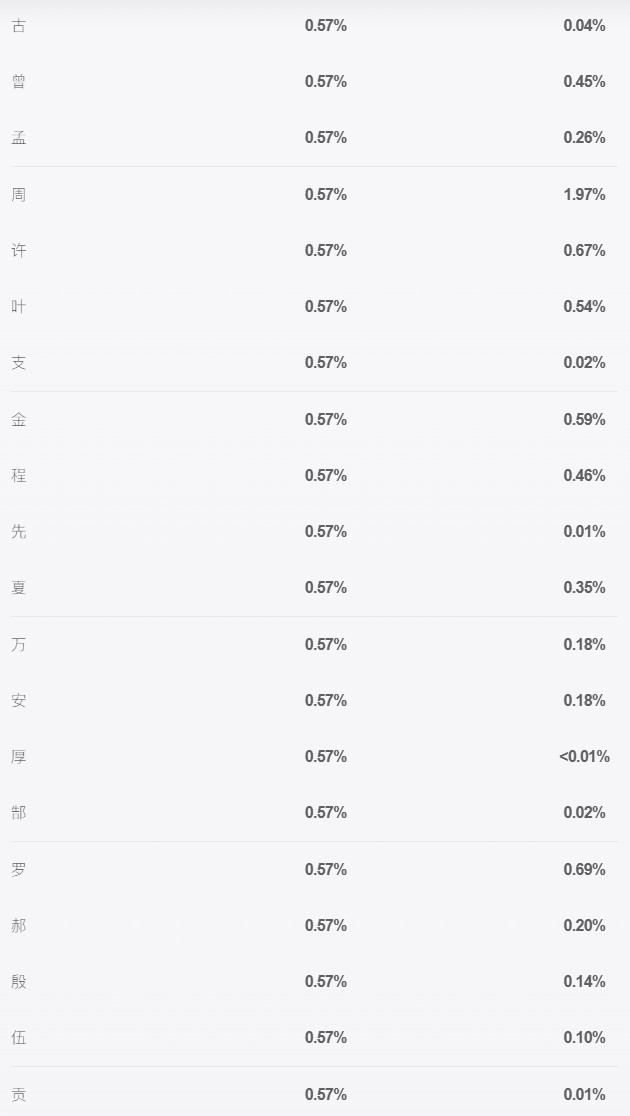
Task: Open the 支 surname entry
Action: (x=19, y=363)
